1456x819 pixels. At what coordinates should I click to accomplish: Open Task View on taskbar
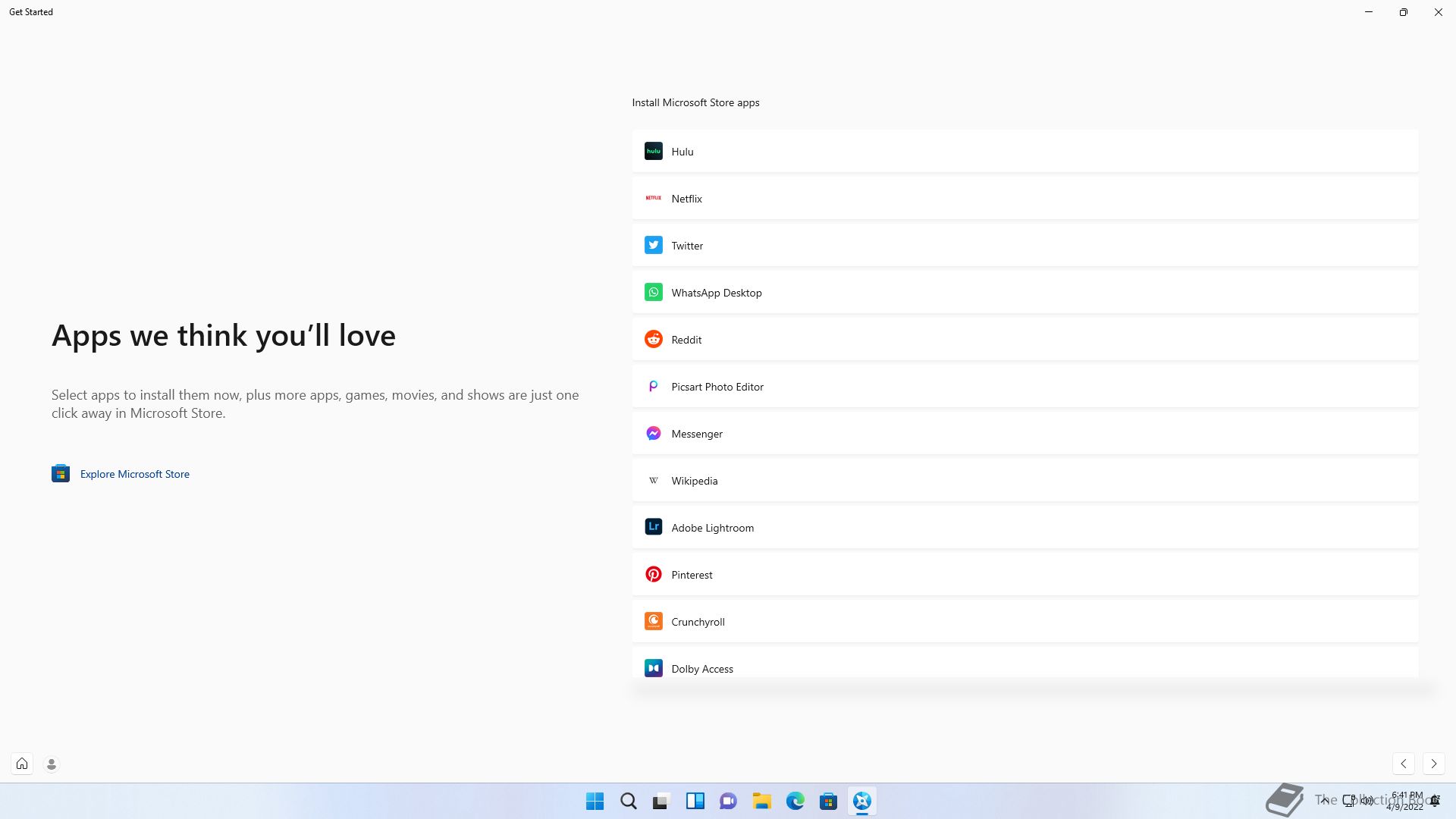pyautogui.click(x=662, y=801)
